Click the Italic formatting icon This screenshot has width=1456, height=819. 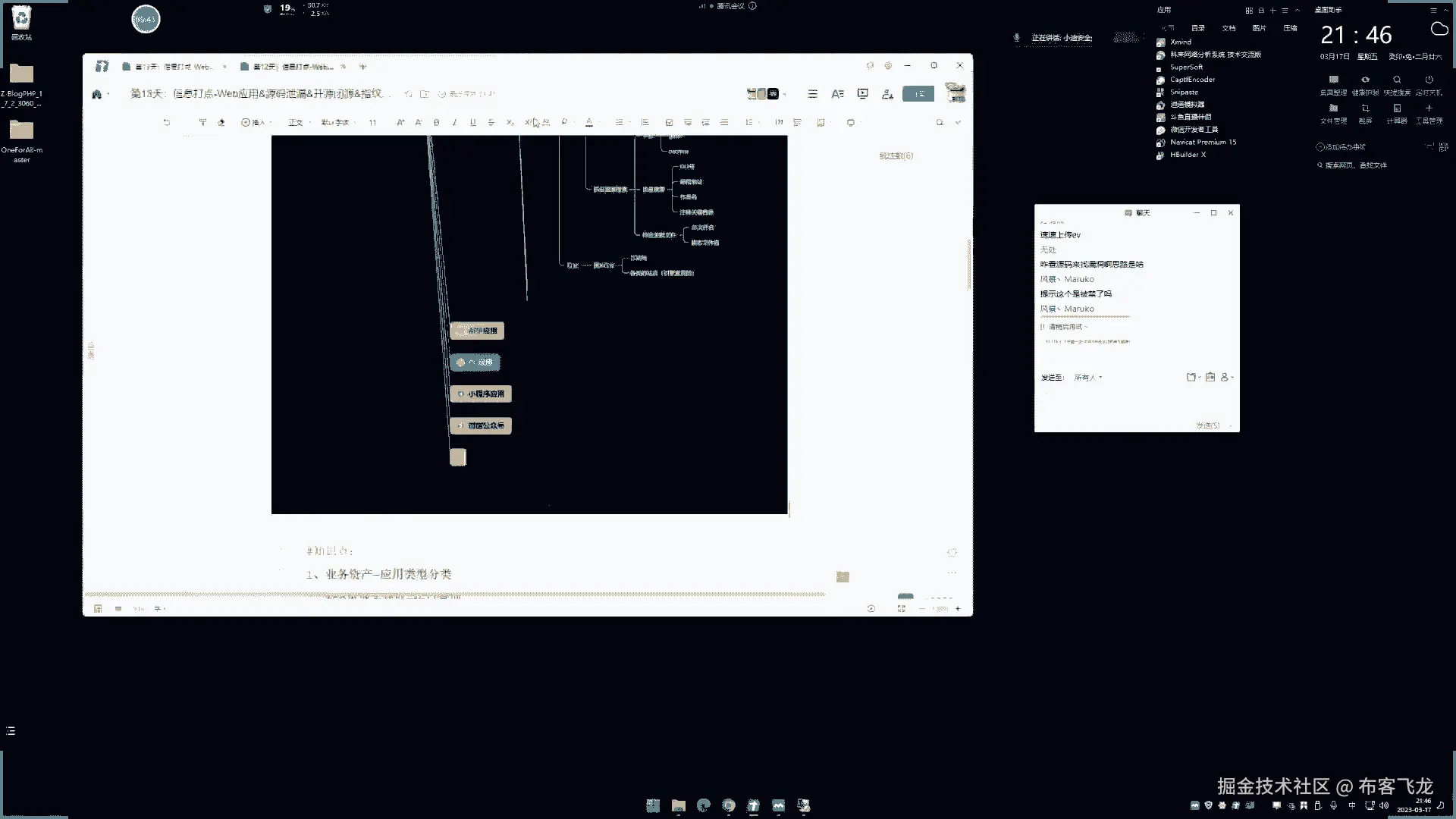pos(454,122)
